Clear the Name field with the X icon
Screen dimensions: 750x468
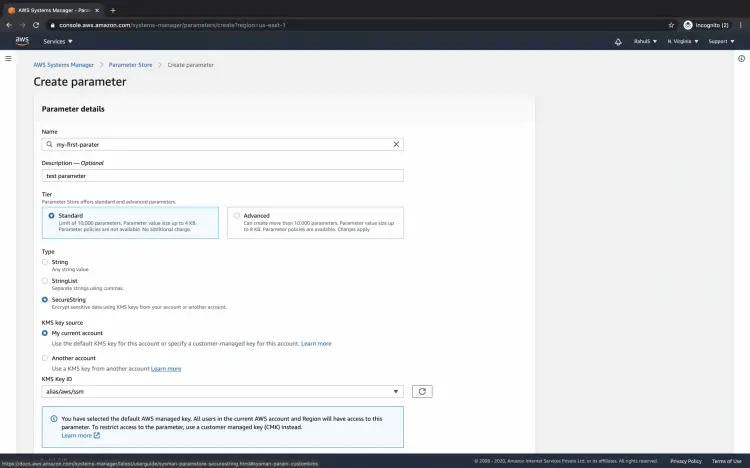pos(396,145)
